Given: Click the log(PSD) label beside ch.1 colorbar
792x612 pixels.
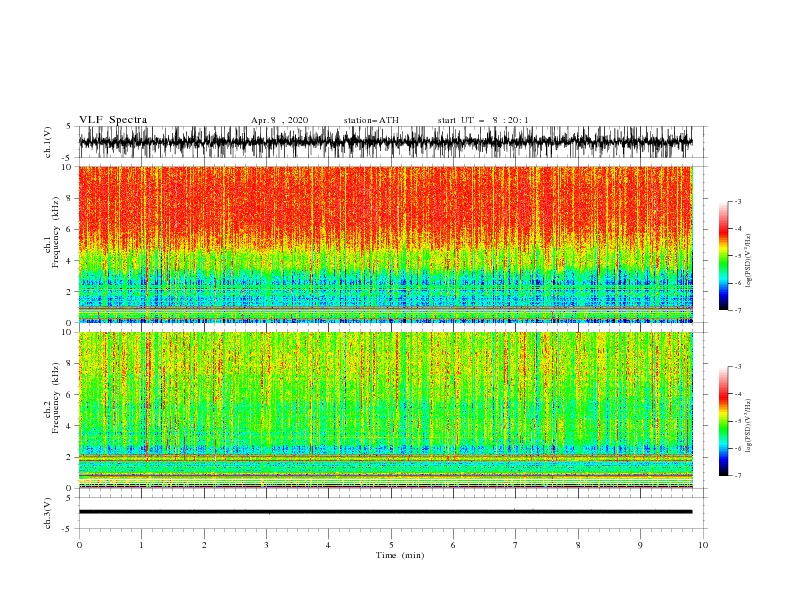Looking at the screenshot, I should [748, 261].
